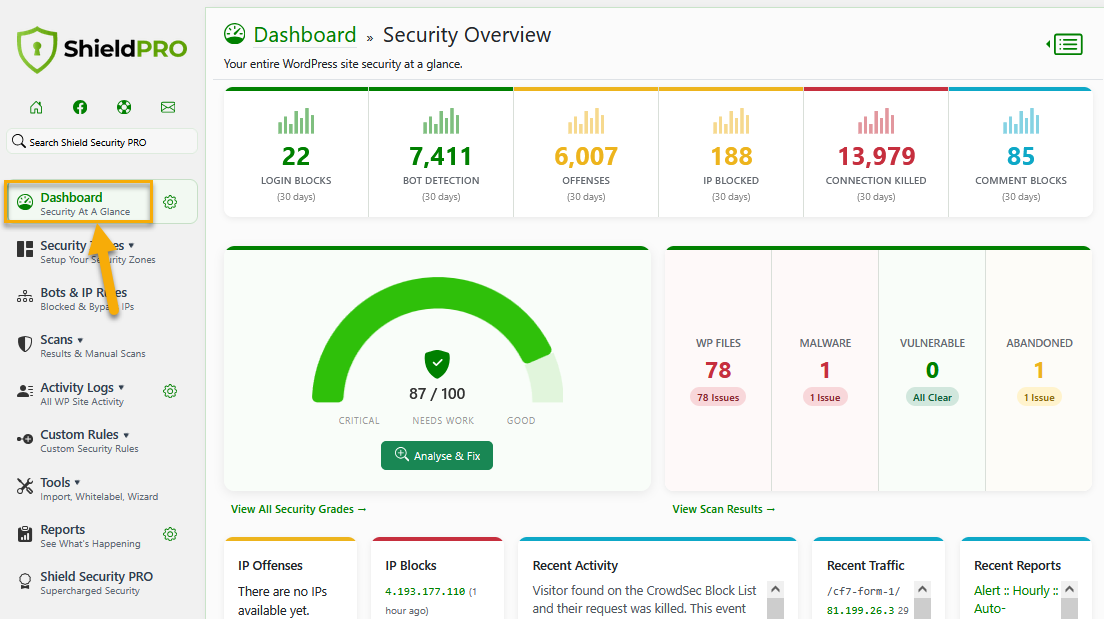The width and height of the screenshot is (1104, 619).
Task: Follow the View All Security Grades link
Action: click(x=298, y=509)
